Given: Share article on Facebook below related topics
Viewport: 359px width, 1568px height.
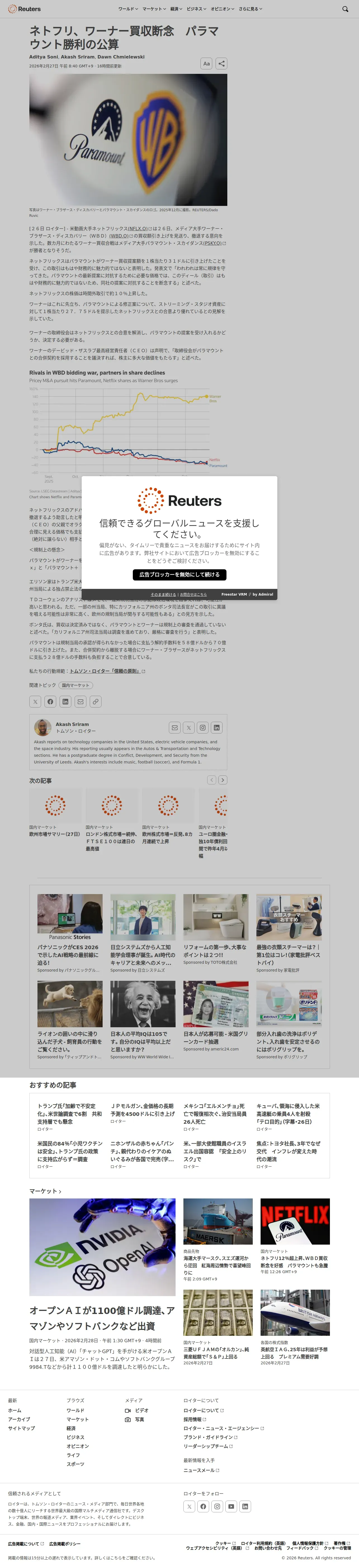Looking at the screenshot, I should [x=51, y=701].
